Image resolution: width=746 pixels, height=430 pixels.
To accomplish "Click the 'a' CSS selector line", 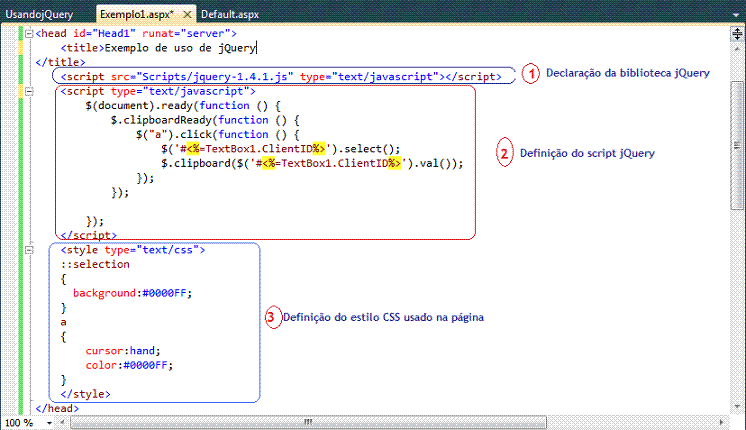I will [63, 322].
